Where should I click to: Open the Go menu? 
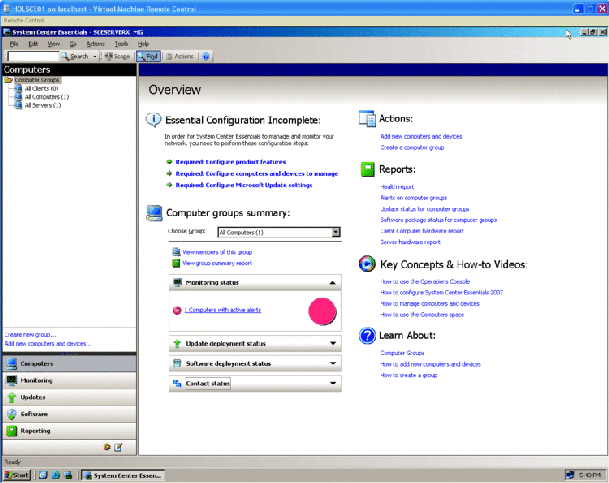pyautogui.click(x=73, y=44)
